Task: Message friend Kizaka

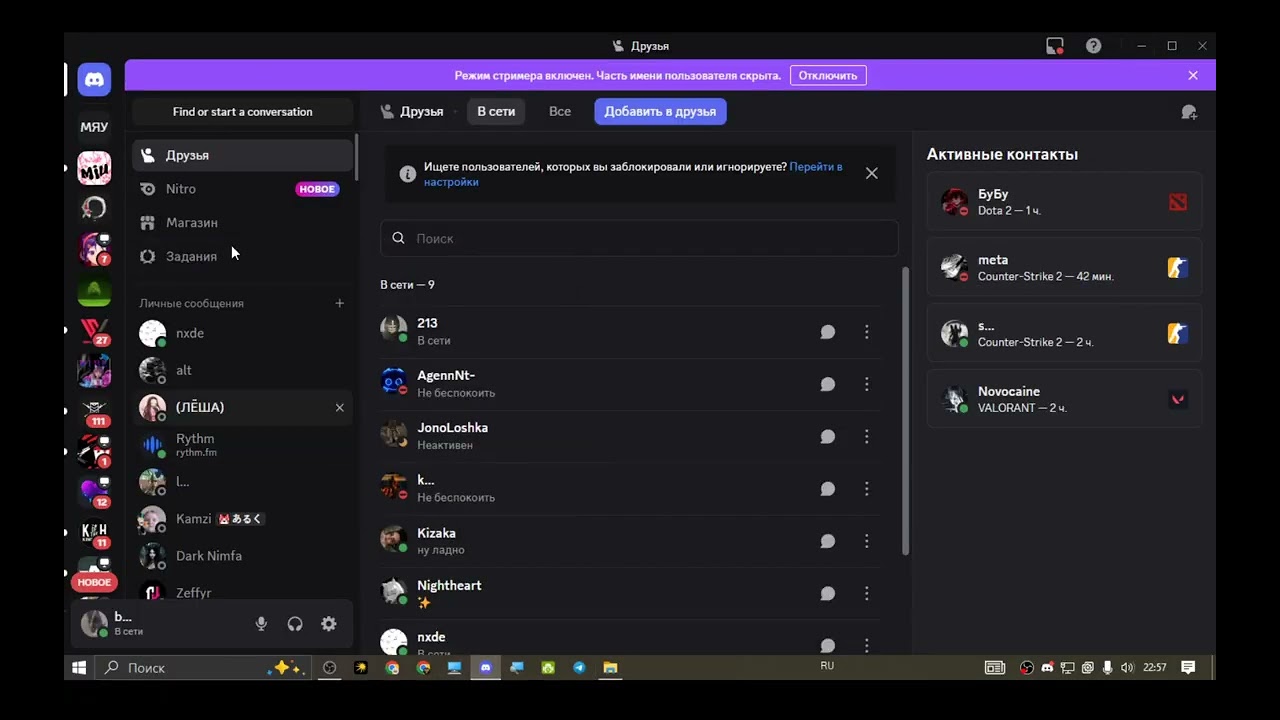Action: [x=828, y=541]
